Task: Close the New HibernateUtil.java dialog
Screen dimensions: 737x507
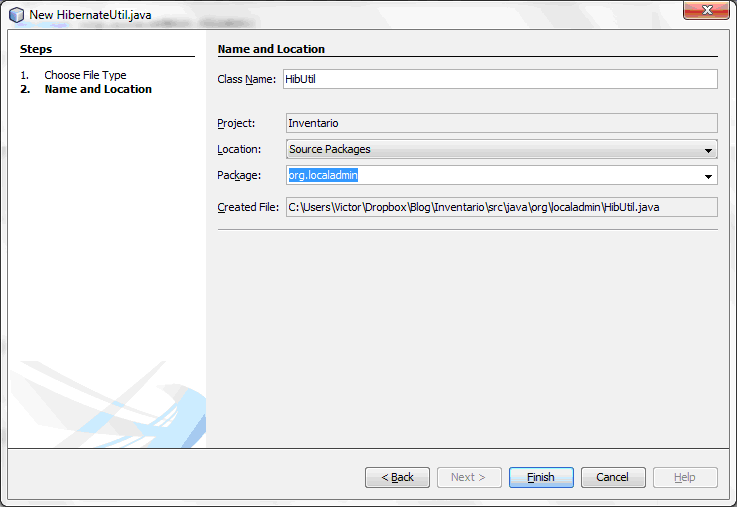Action: click(x=706, y=10)
